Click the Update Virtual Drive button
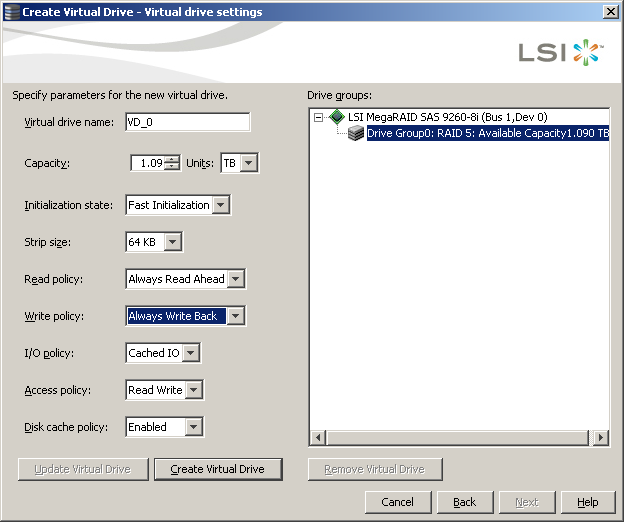The height and width of the screenshot is (522, 624). coord(83,469)
